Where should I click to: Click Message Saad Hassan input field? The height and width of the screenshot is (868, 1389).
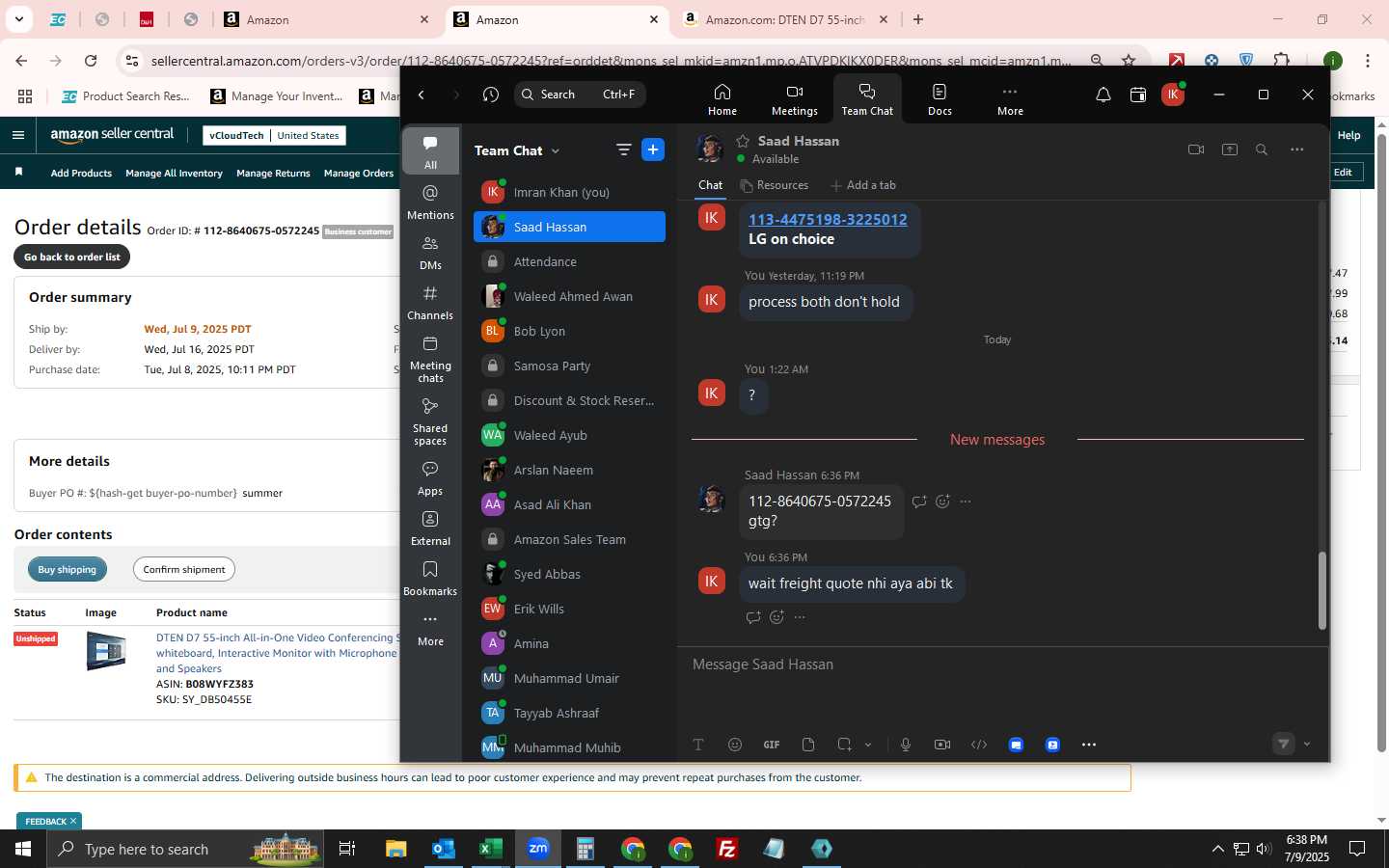(x=1003, y=665)
